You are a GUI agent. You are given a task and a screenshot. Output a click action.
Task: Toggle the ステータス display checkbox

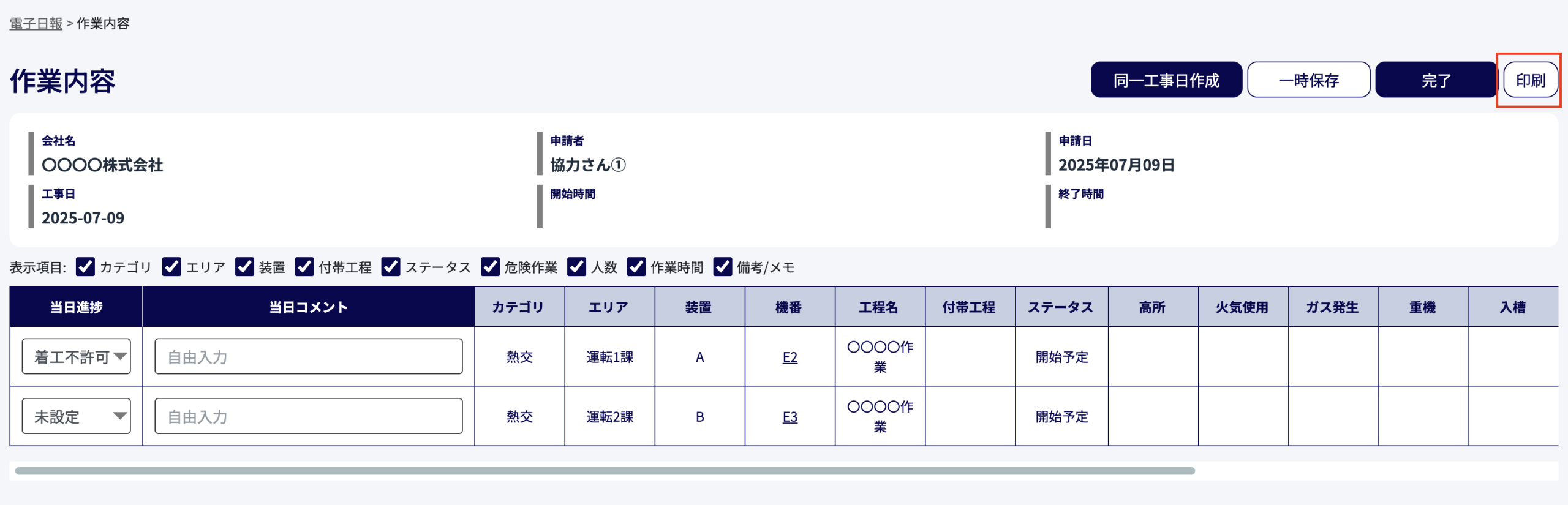[x=391, y=267]
